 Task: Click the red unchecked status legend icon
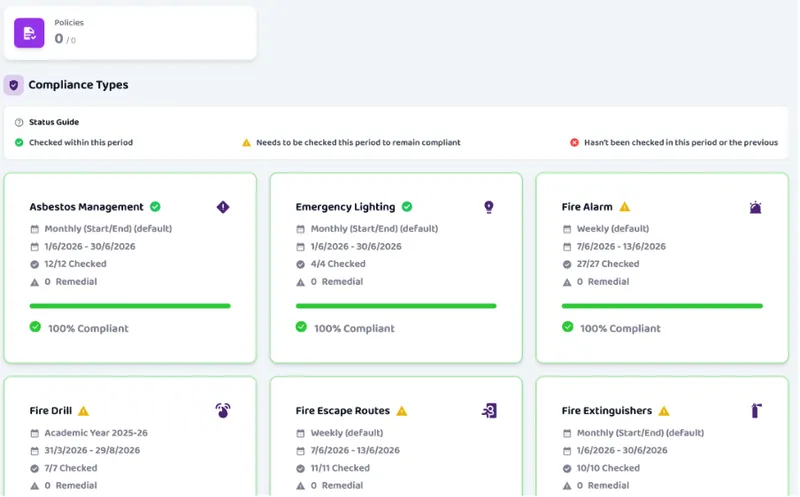(x=574, y=143)
